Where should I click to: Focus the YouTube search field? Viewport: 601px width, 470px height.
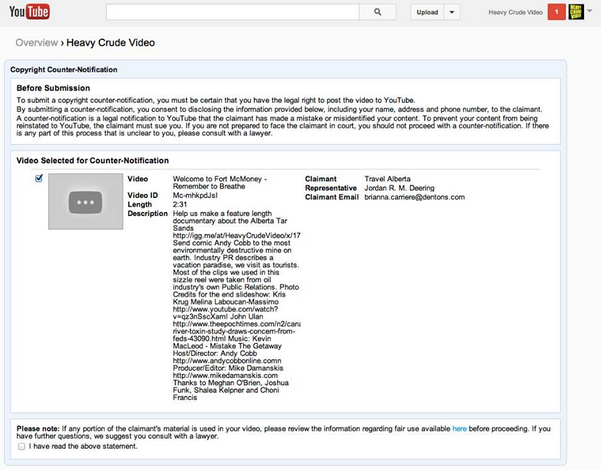[x=233, y=12]
